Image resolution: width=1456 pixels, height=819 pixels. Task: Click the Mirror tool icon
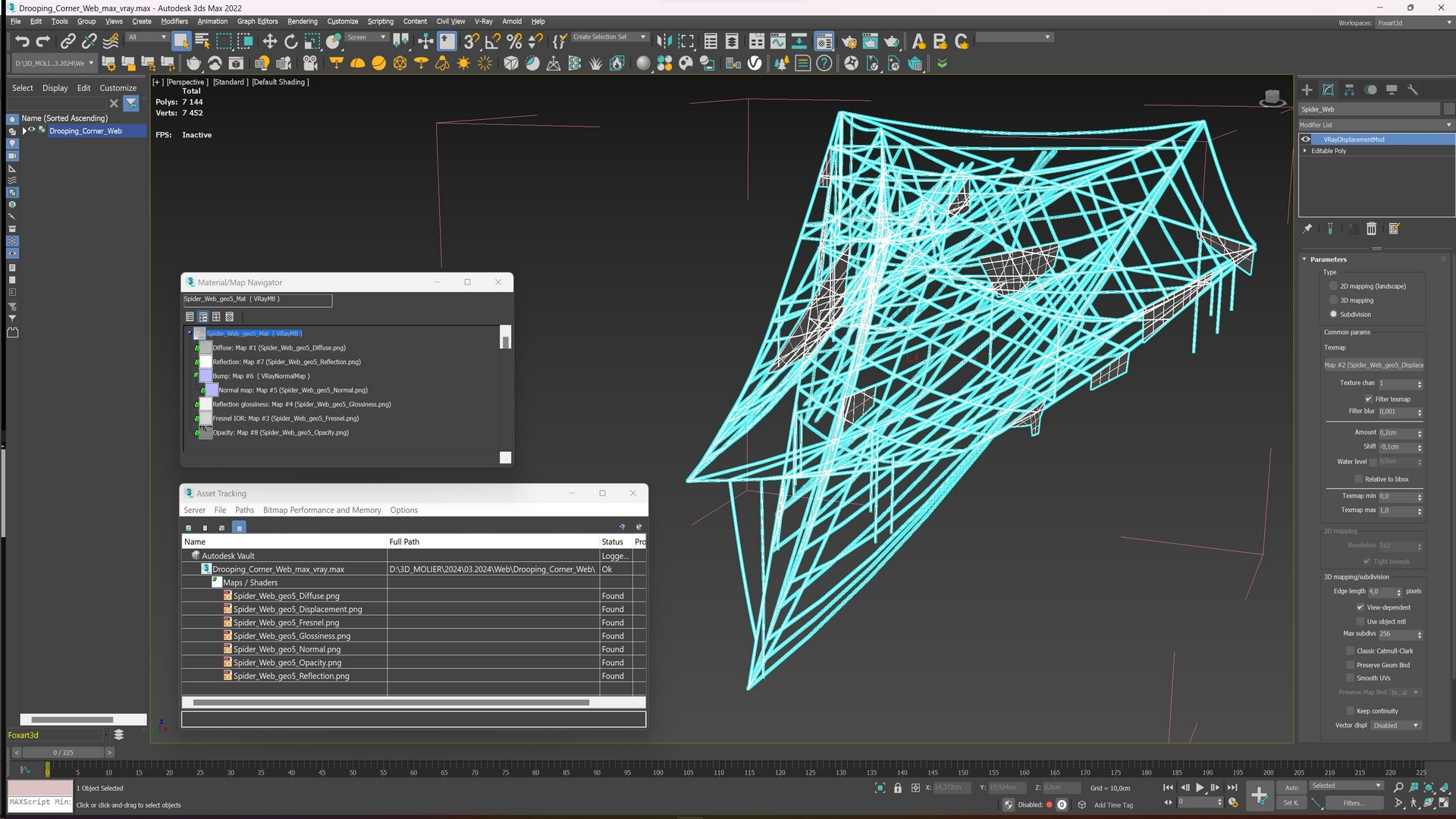pyautogui.click(x=664, y=42)
